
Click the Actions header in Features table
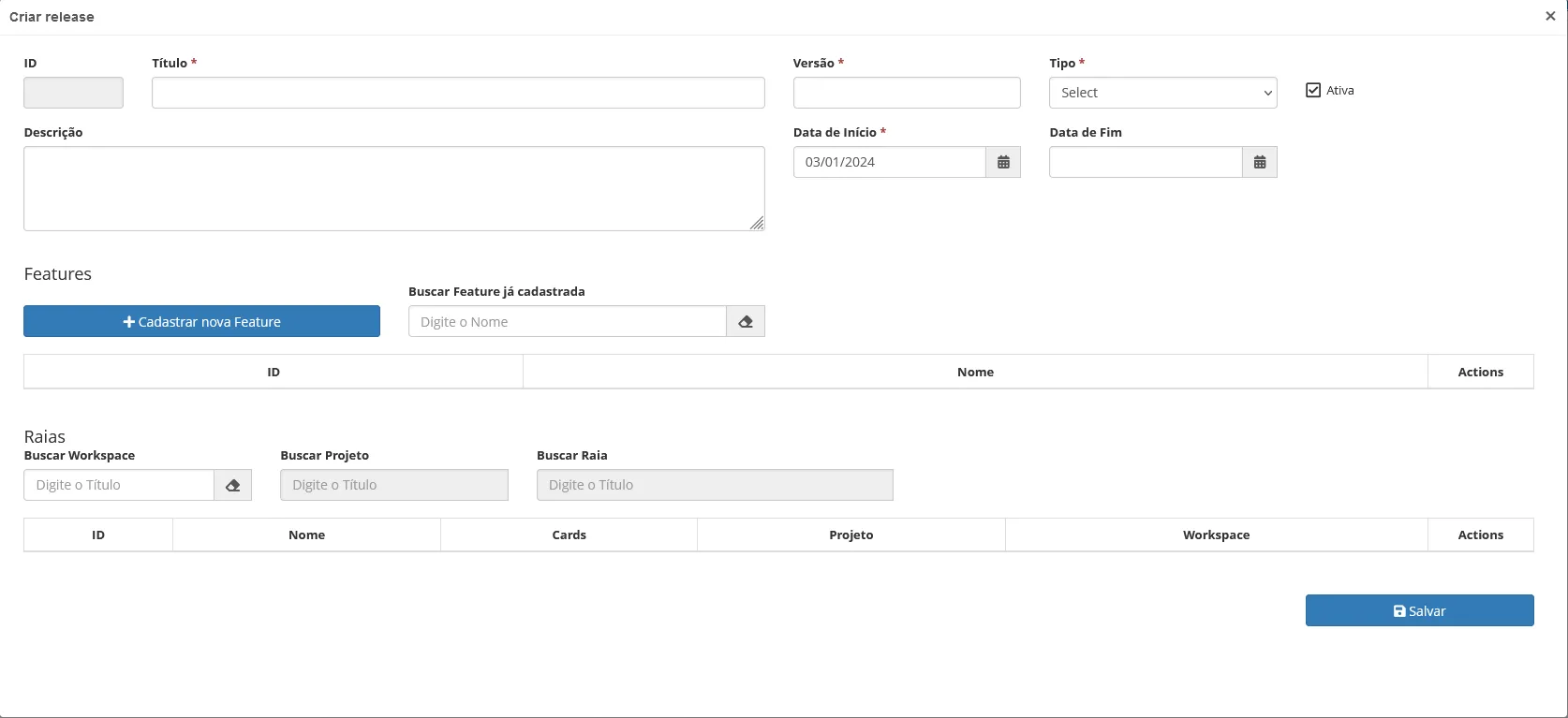click(x=1481, y=372)
